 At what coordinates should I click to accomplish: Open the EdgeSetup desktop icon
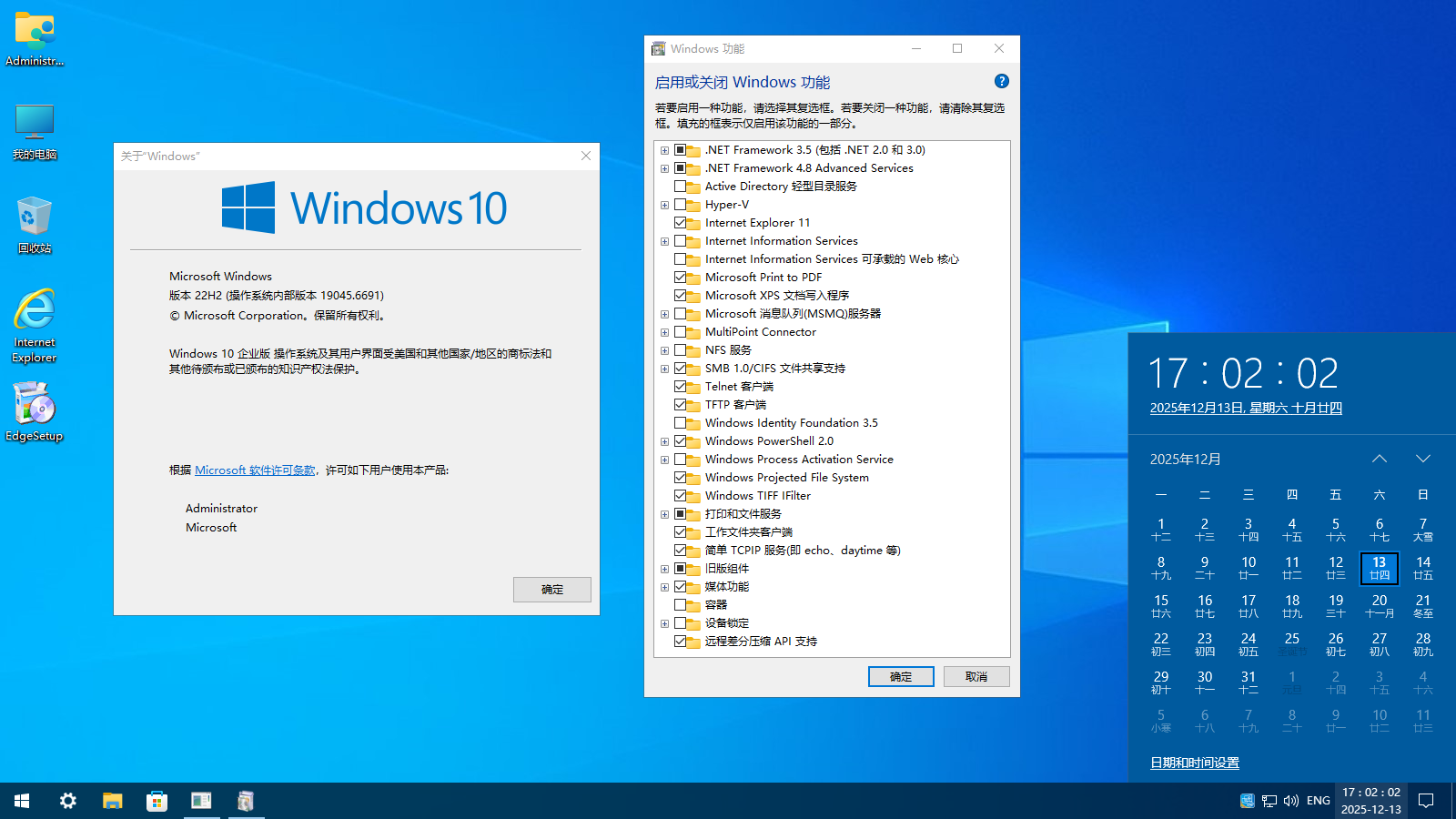(x=35, y=411)
